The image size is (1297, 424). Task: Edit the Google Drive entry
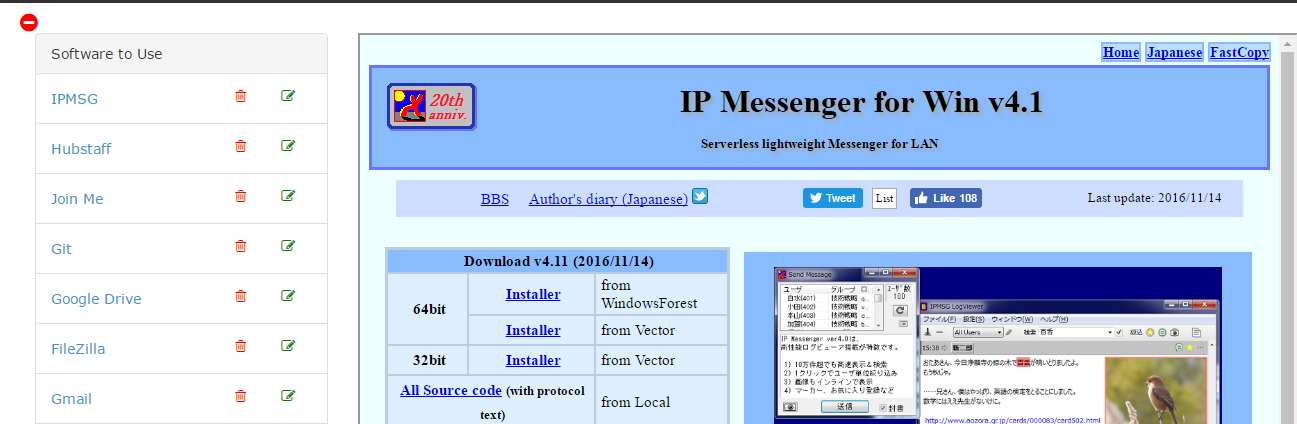(x=288, y=296)
